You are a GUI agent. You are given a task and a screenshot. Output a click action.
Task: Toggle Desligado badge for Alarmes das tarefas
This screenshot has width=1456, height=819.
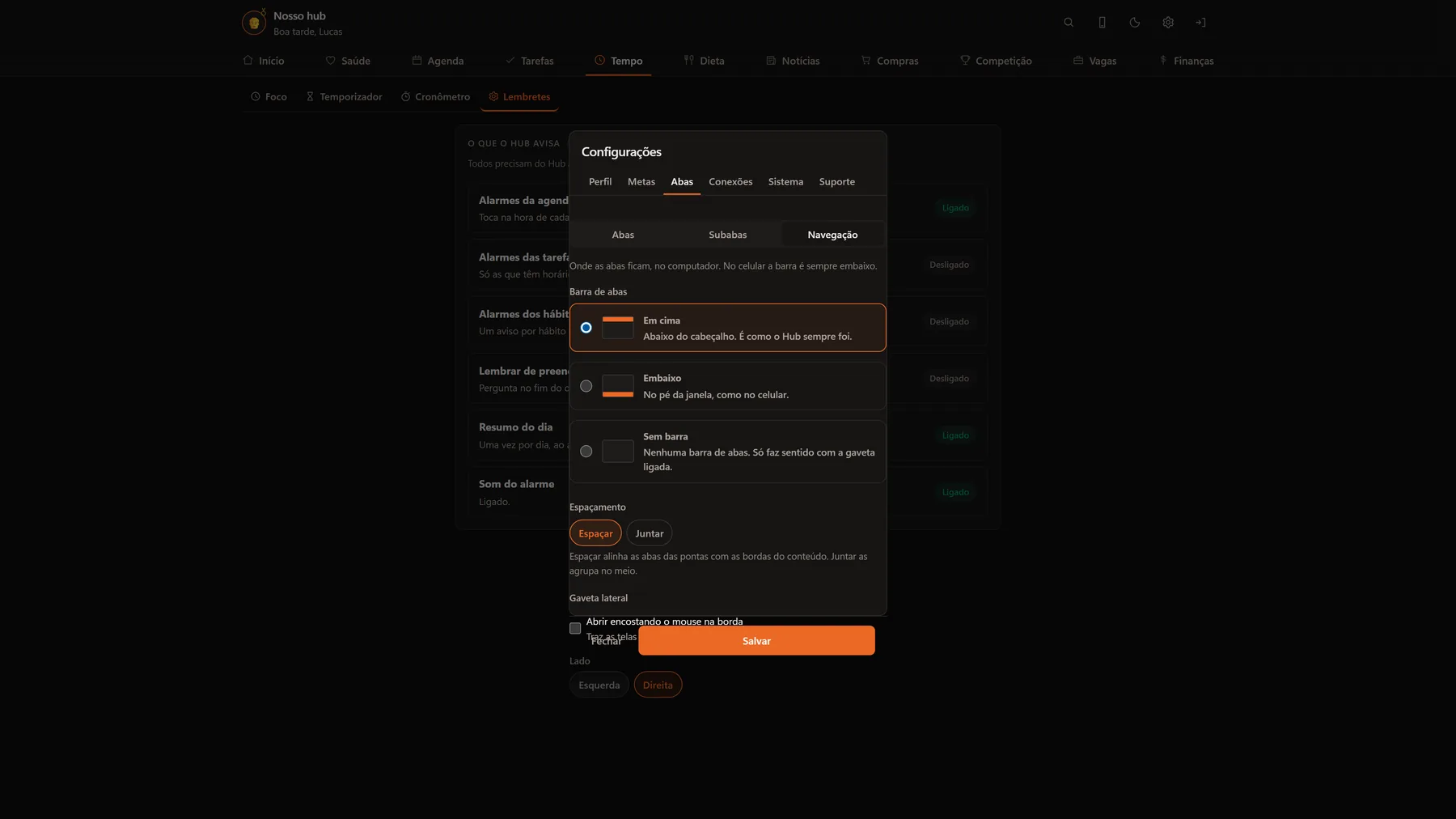[949, 265]
